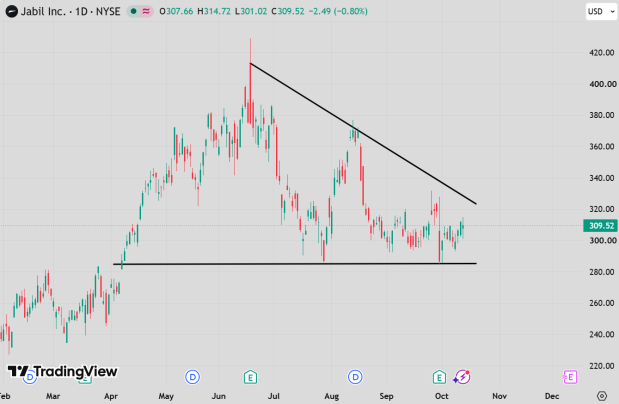
Task: Click the high value H314.72
Action: [x=214, y=11]
